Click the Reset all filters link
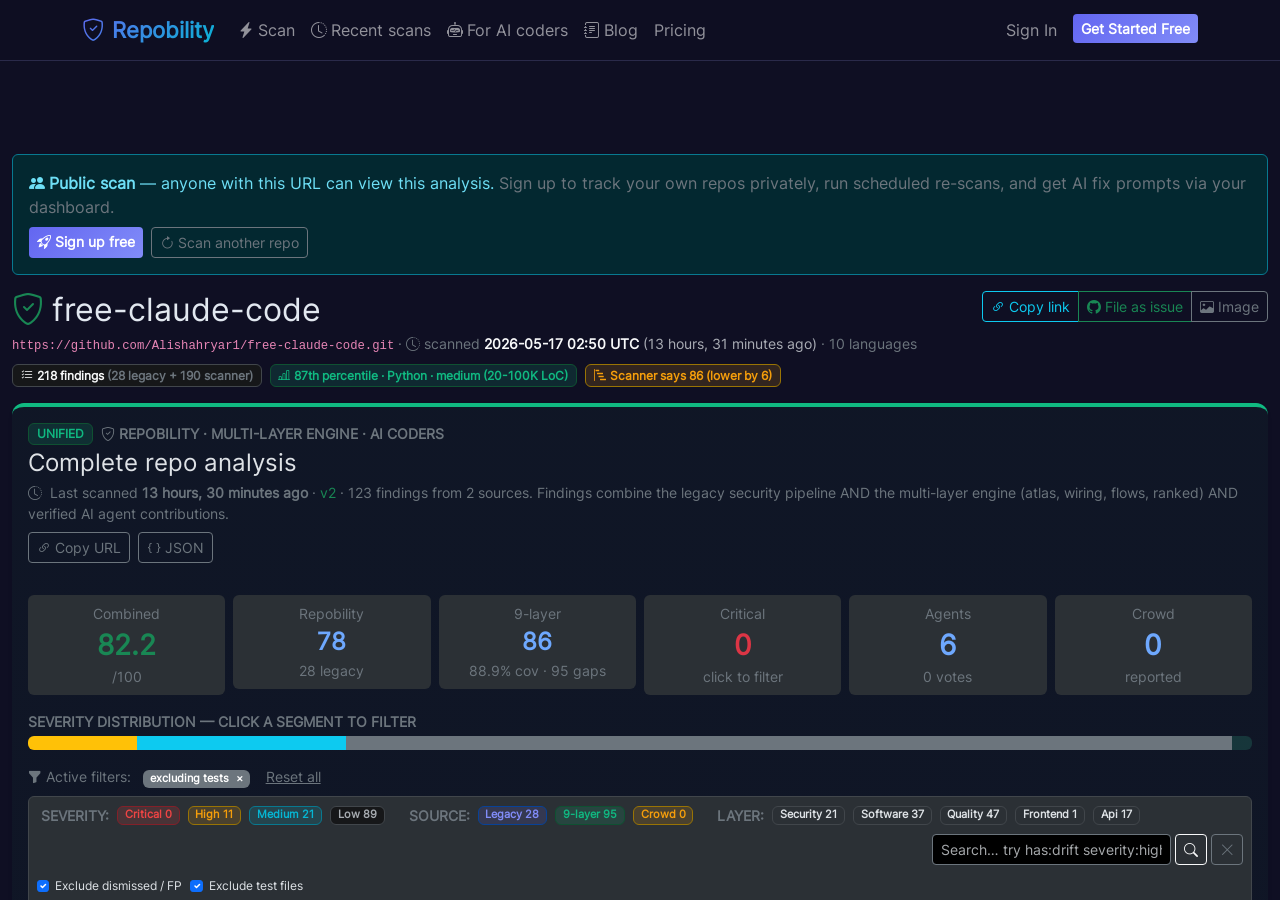Image resolution: width=1280 pixels, height=900 pixels. 293,777
